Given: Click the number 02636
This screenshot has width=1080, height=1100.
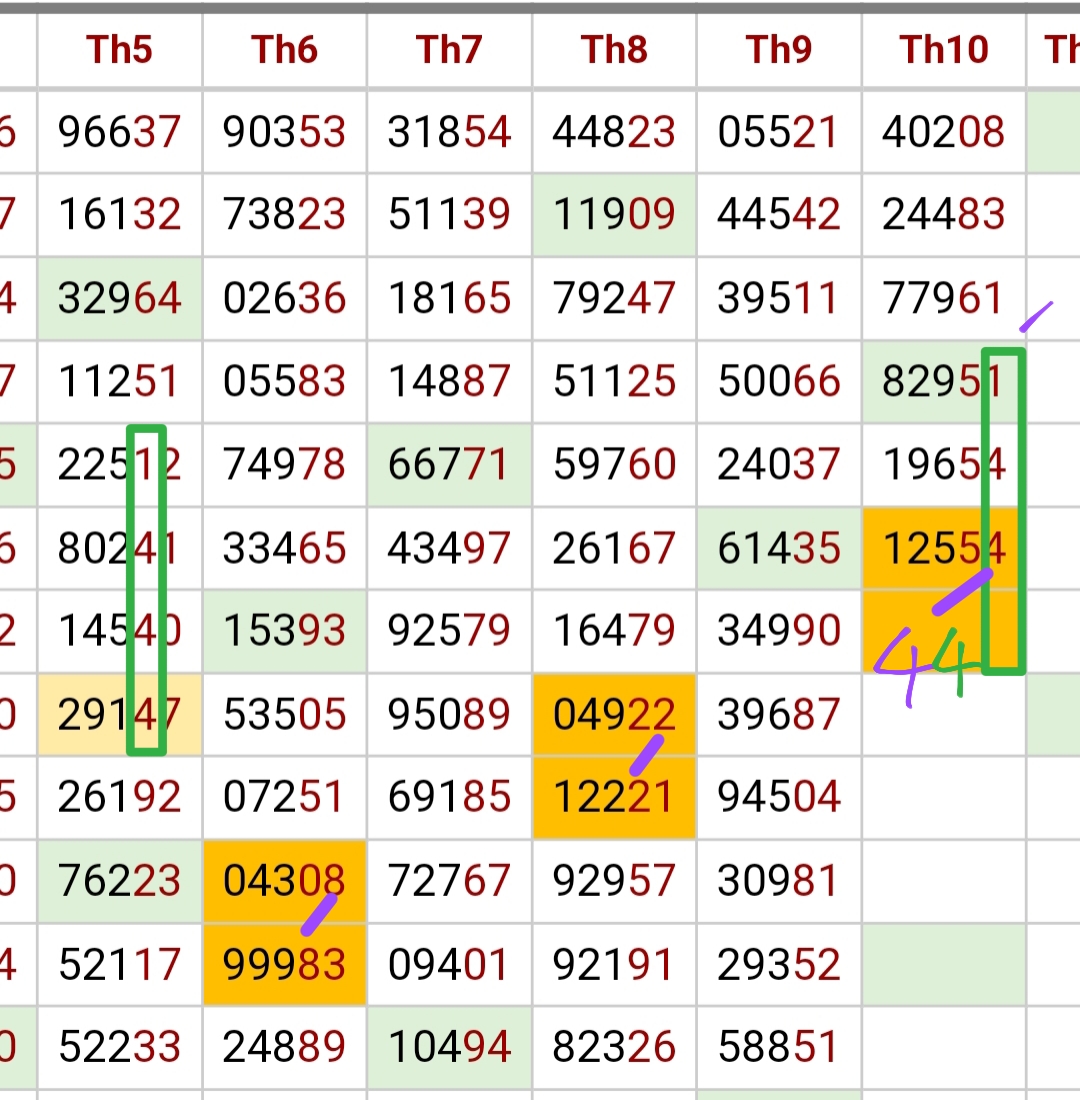Looking at the screenshot, I should 284,298.
